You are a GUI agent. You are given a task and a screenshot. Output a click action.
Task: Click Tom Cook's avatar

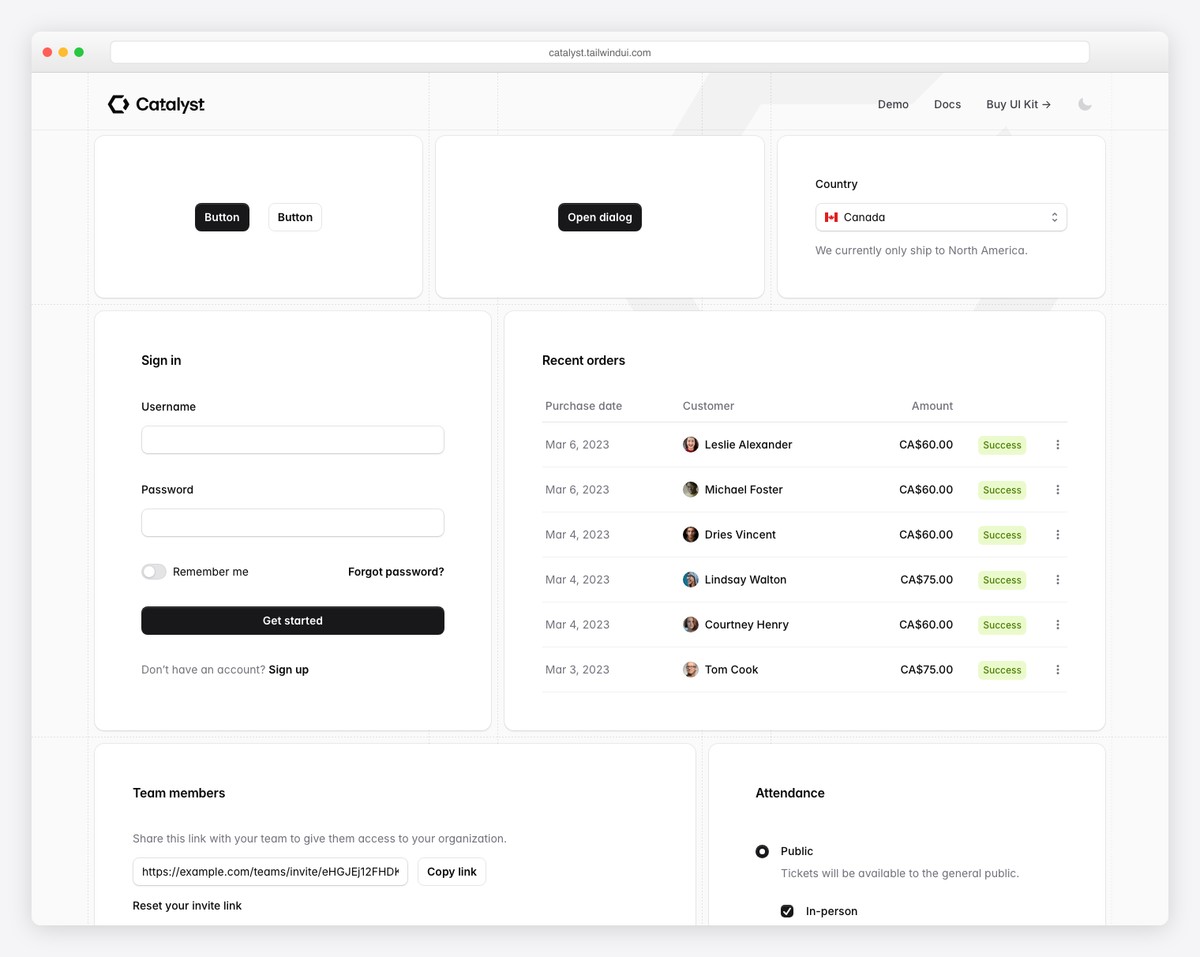pyautogui.click(x=690, y=669)
